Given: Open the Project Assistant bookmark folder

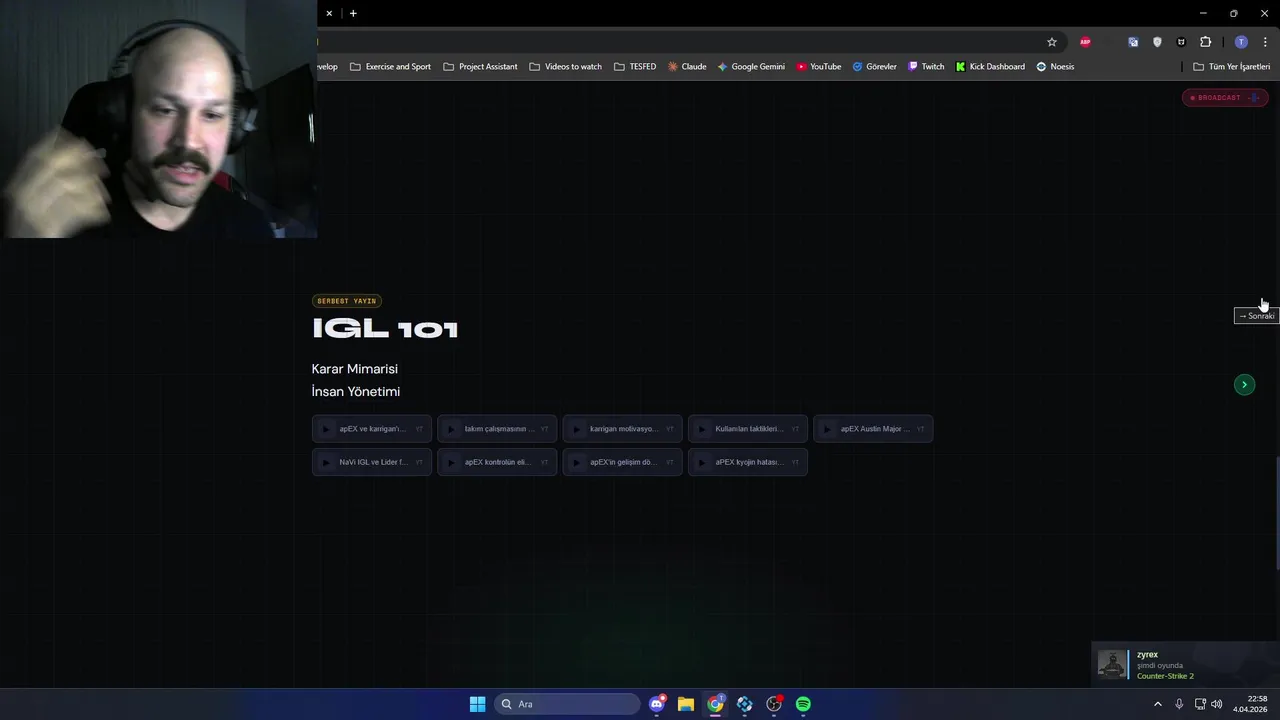Looking at the screenshot, I should pos(480,67).
